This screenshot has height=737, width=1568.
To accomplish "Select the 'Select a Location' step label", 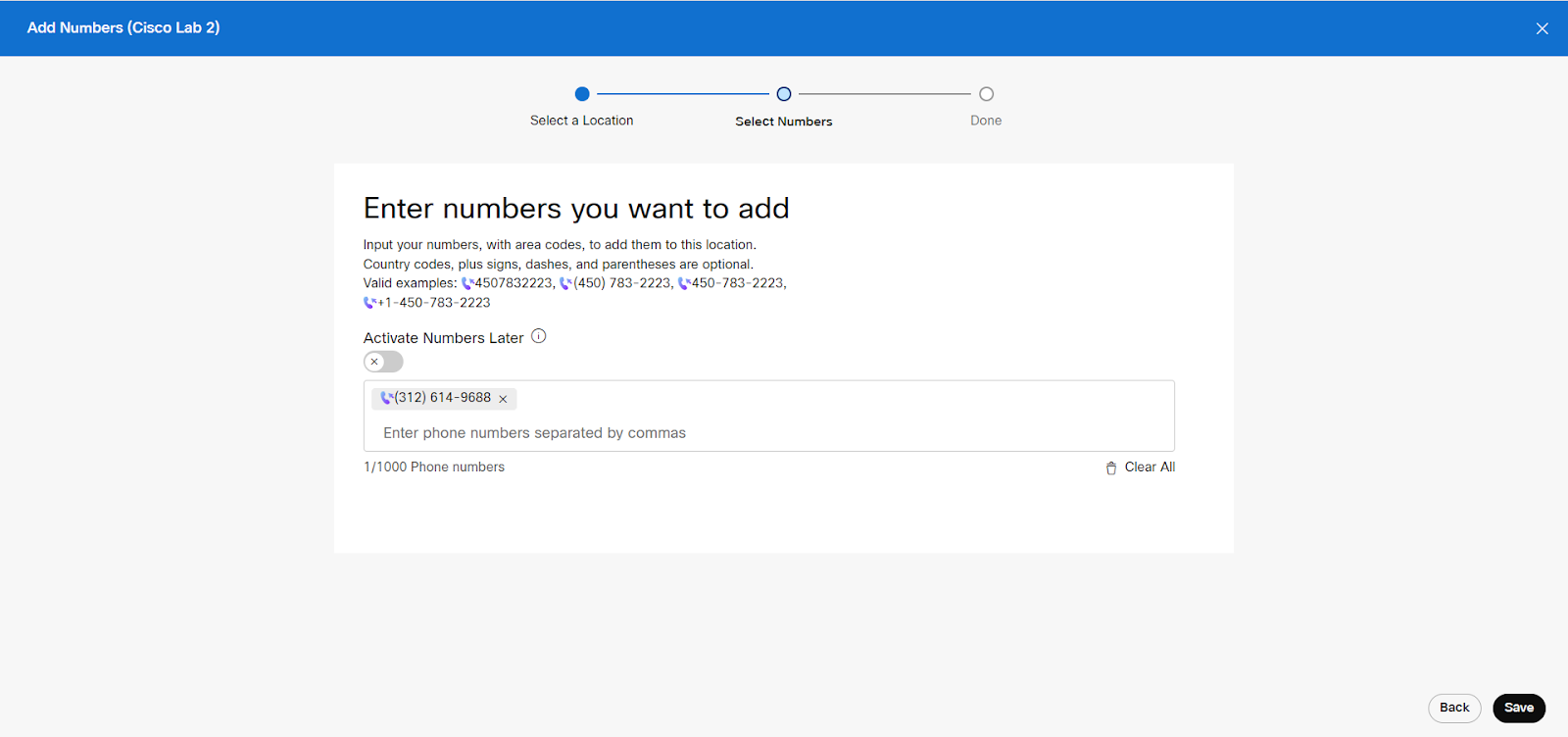I will tap(582, 121).
